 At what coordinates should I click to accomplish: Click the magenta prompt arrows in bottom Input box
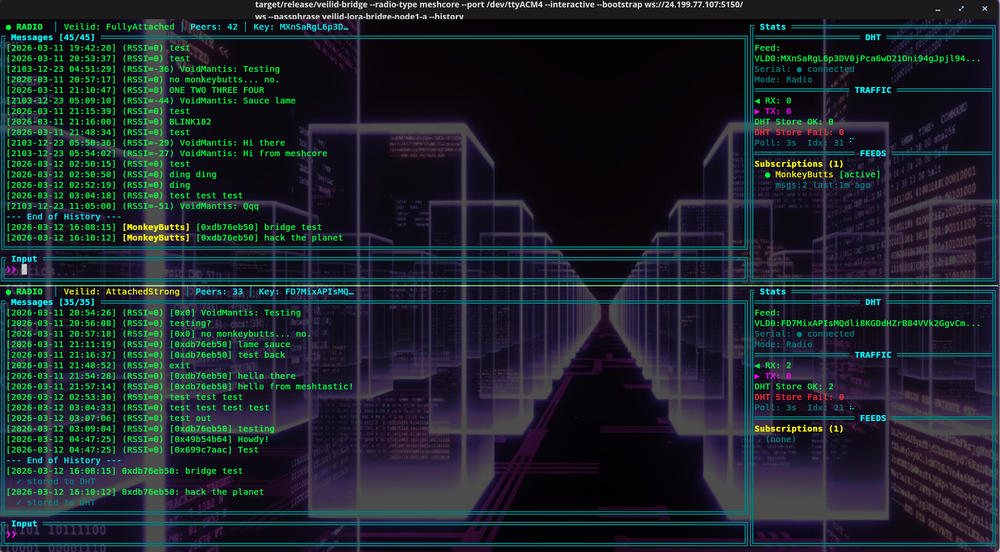[x=12, y=535]
